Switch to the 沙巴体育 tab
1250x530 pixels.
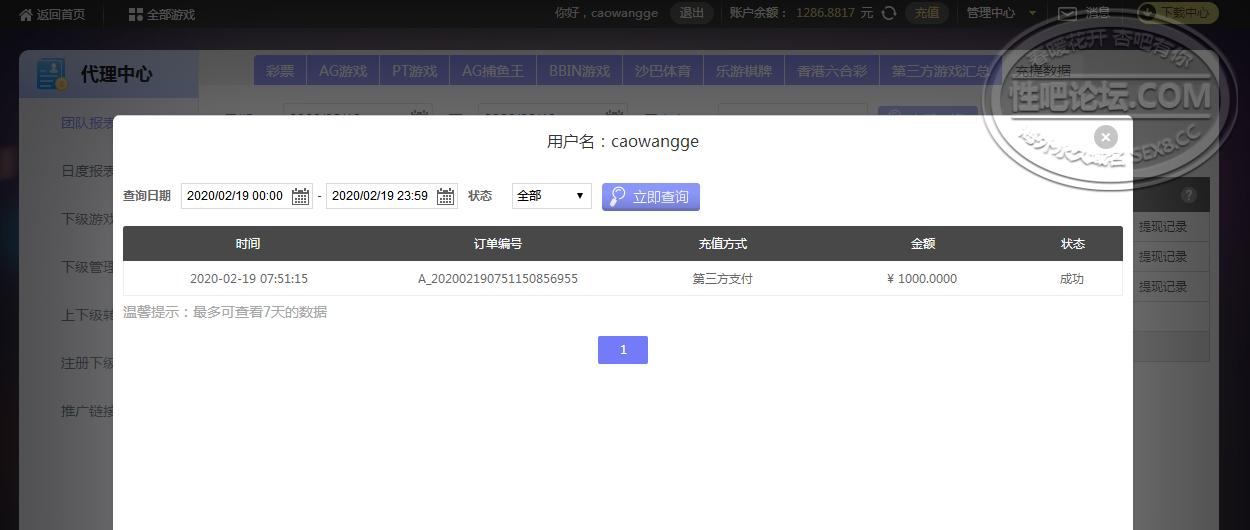pos(663,71)
